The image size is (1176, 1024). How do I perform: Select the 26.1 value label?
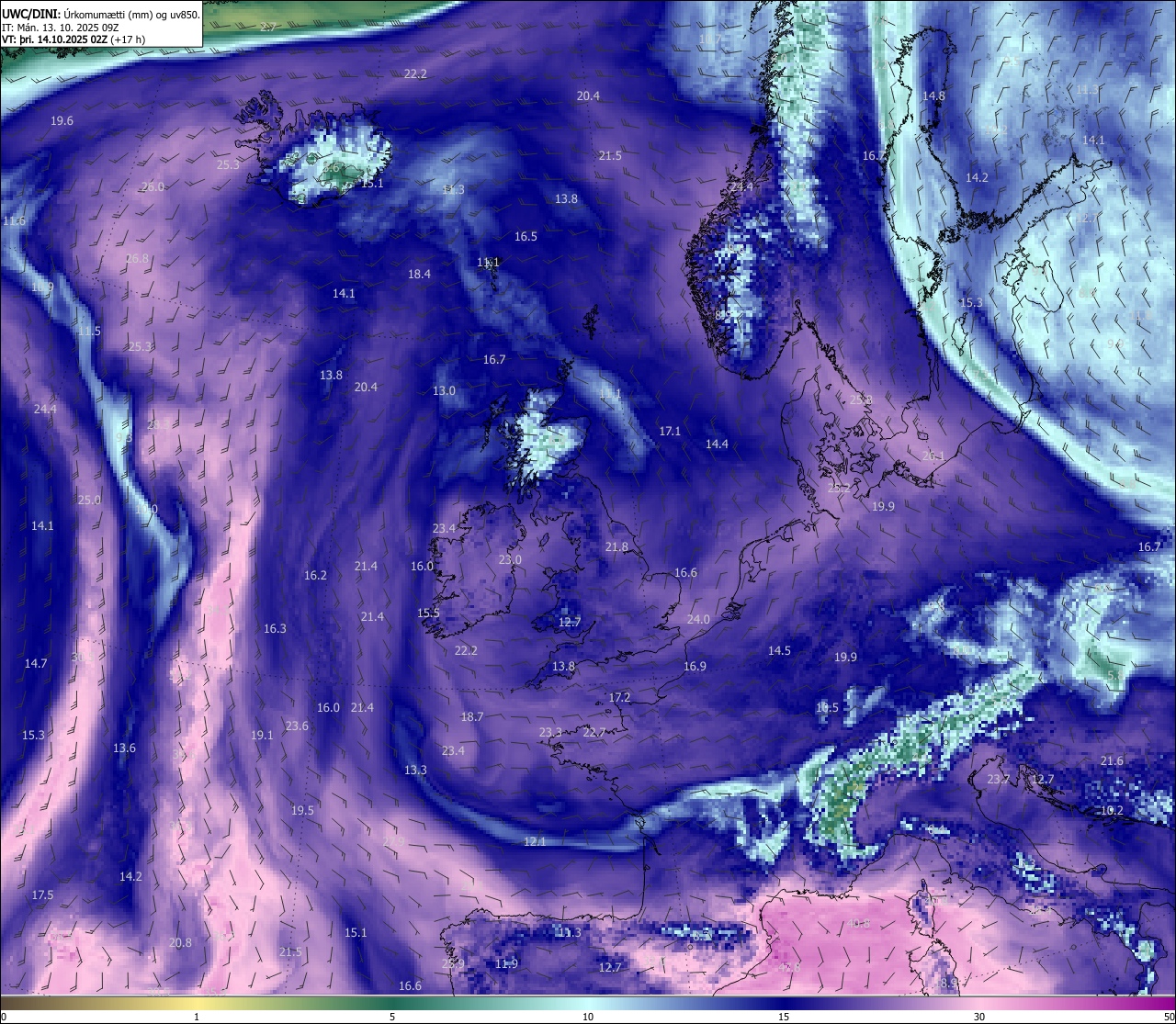point(933,456)
